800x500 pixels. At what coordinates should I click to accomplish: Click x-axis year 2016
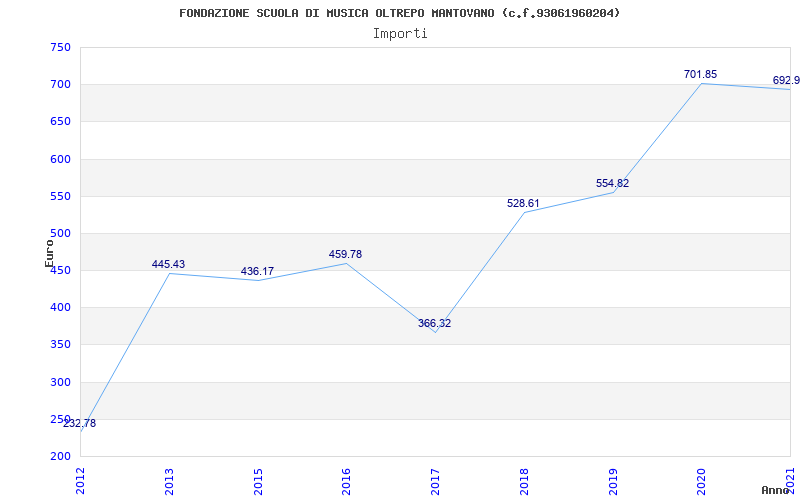click(346, 480)
